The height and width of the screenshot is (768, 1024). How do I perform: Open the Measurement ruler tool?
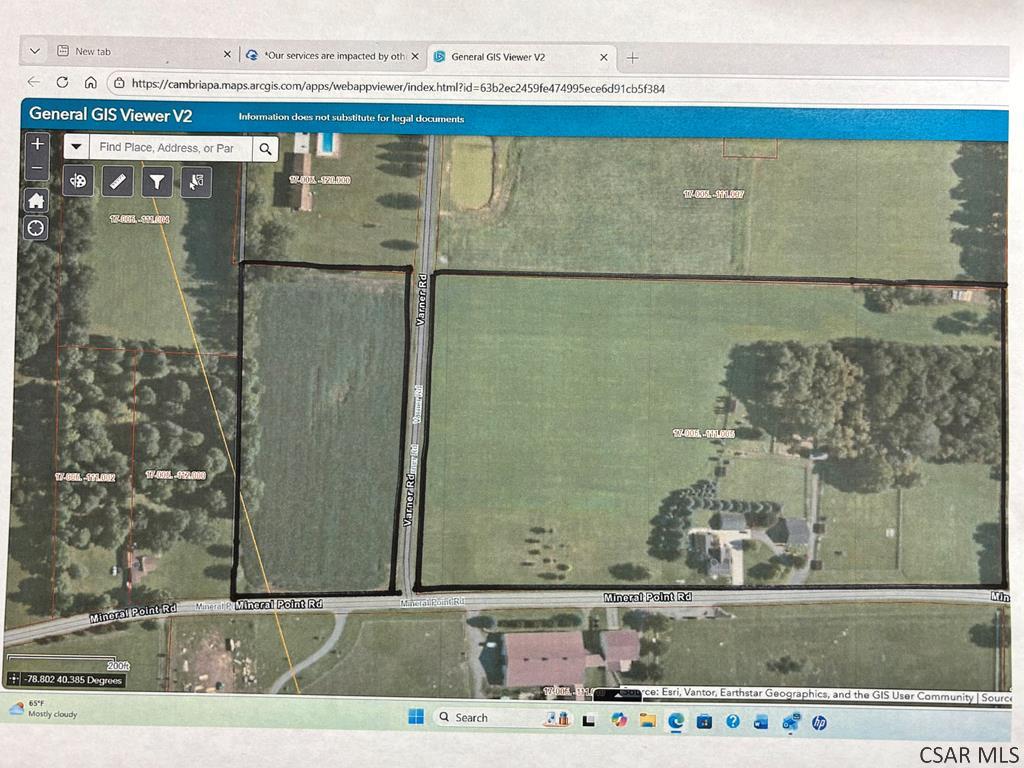point(118,181)
